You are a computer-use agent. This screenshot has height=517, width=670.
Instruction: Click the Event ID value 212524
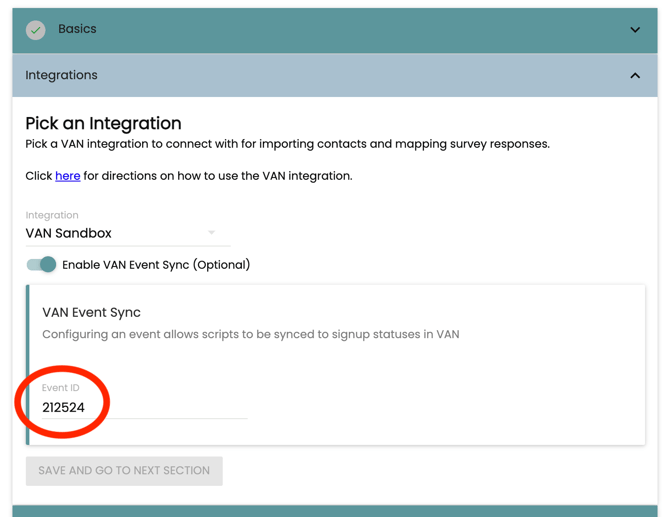pos(64,408)
